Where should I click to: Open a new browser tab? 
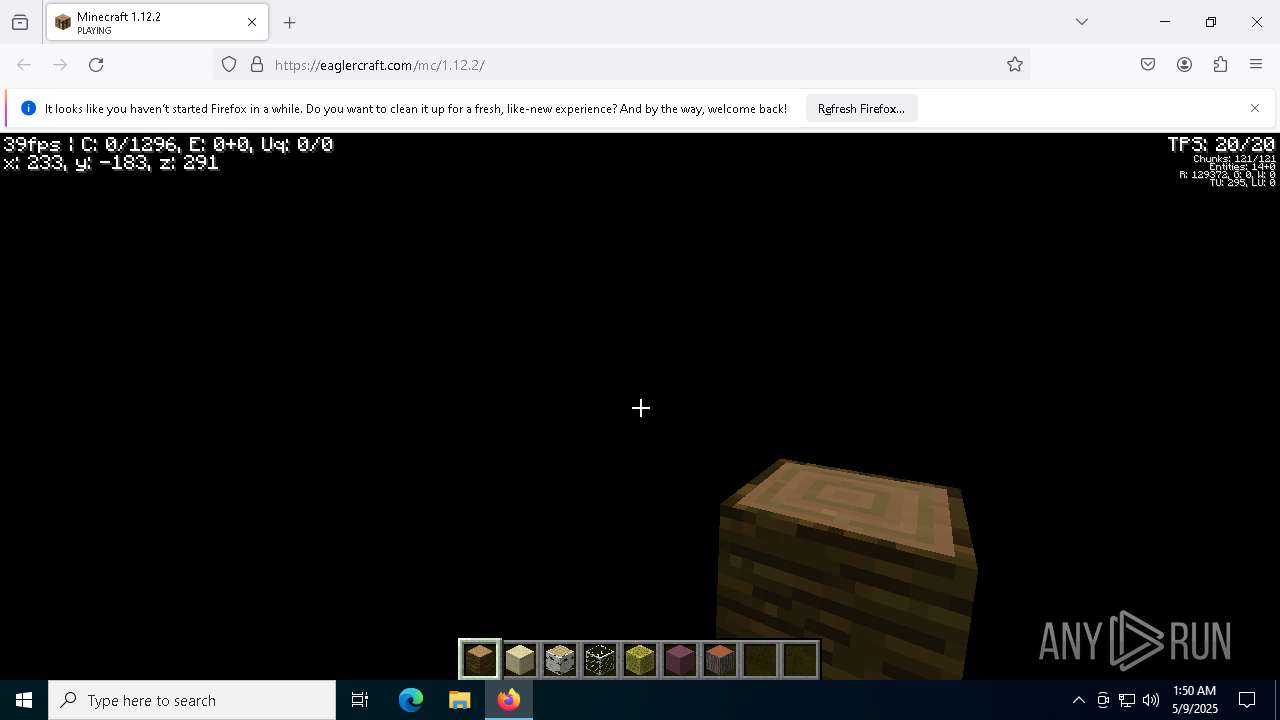290,22
